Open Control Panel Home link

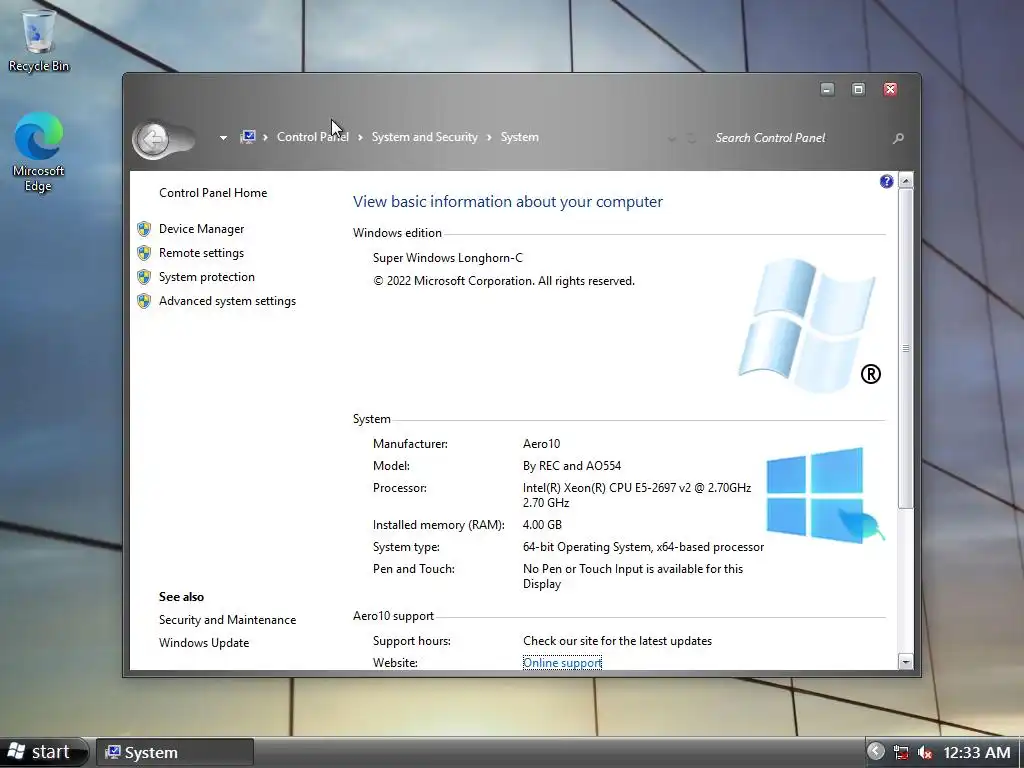tap(213, 193)
